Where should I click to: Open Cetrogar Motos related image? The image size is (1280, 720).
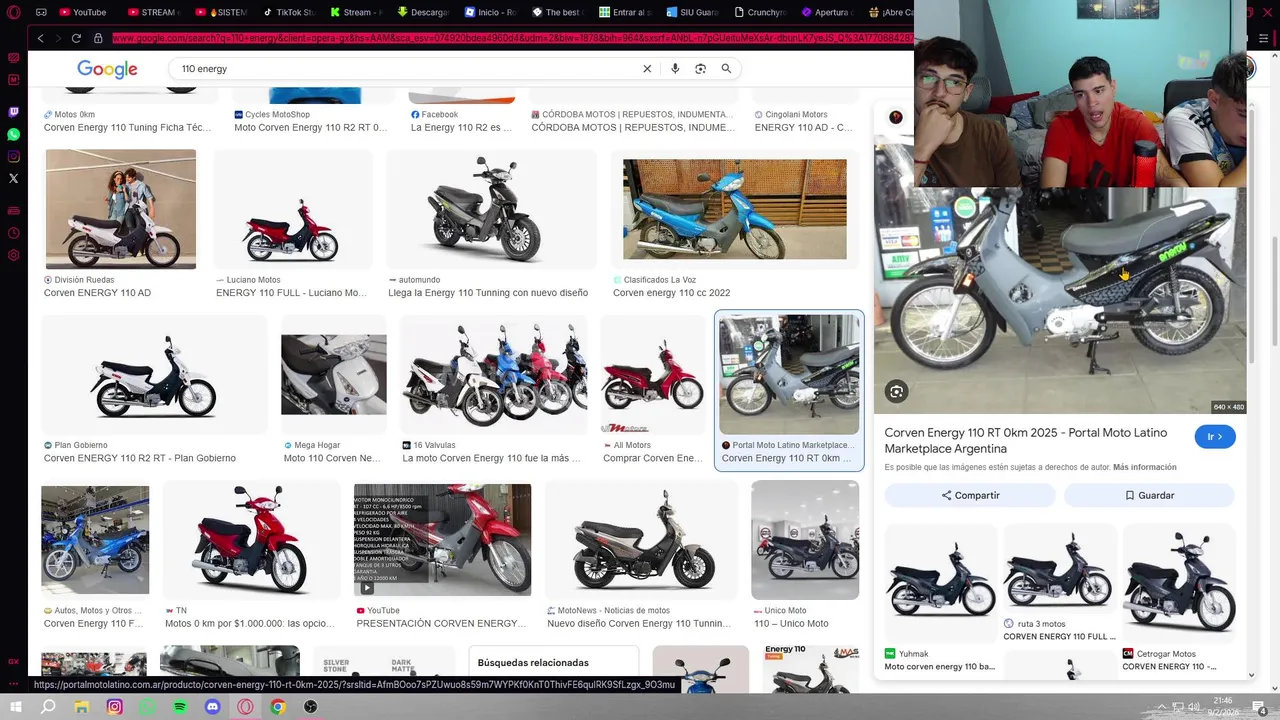click(x=1179, y=584)
